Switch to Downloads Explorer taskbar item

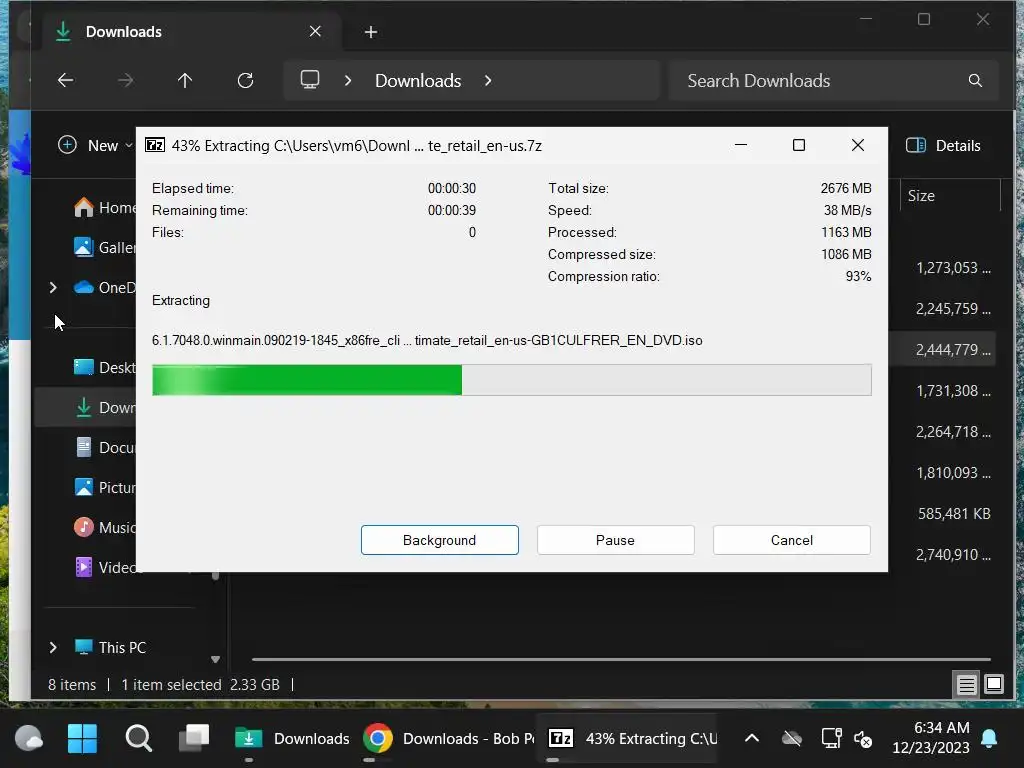click(291, 739)
